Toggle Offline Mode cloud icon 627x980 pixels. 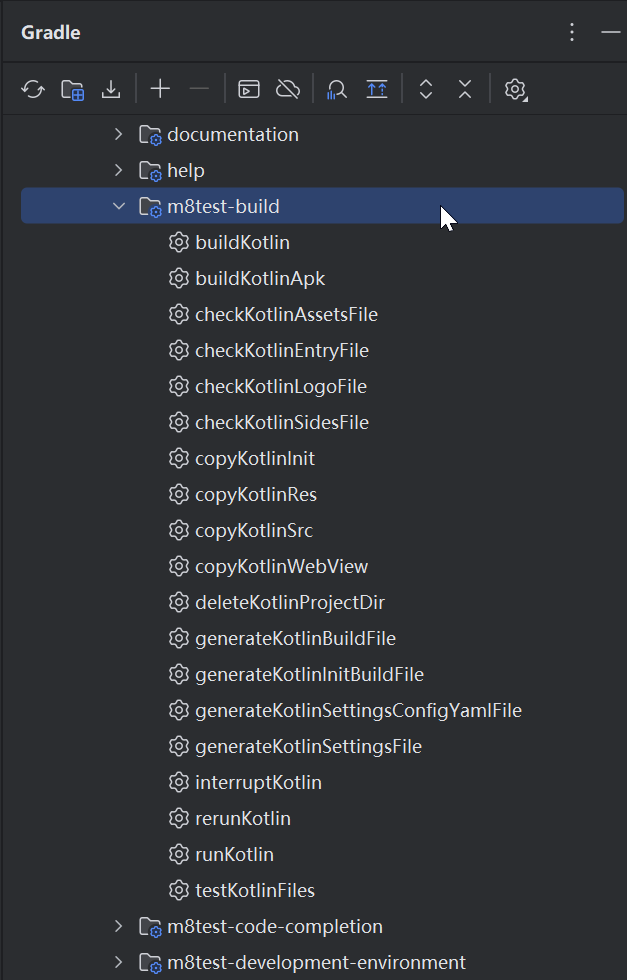click(288, 90)
